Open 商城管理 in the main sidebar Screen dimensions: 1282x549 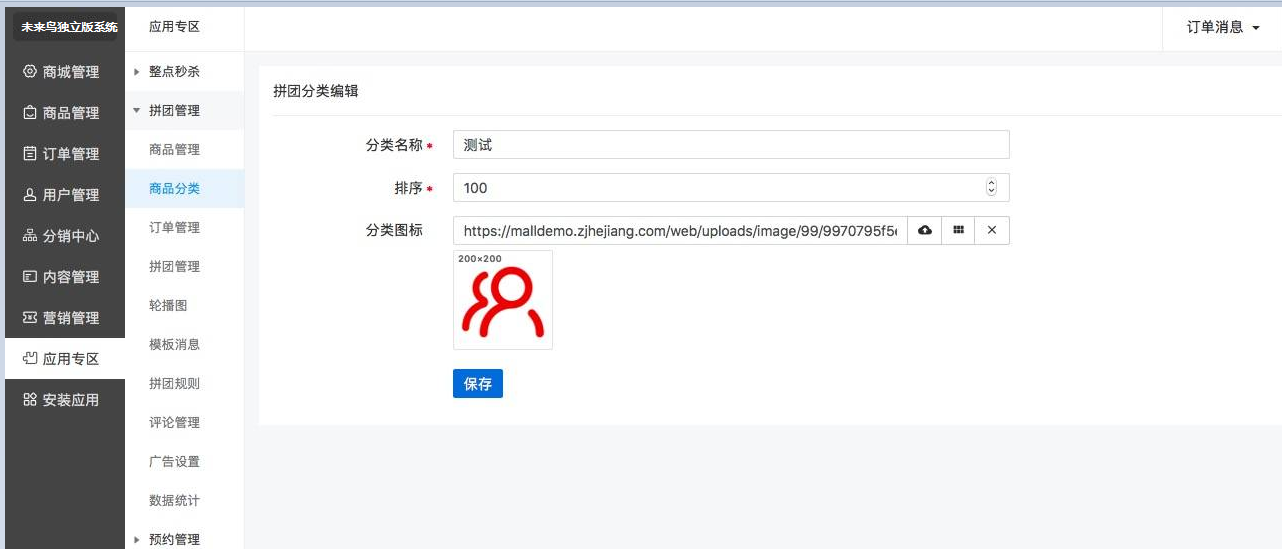tap(65, 72)
